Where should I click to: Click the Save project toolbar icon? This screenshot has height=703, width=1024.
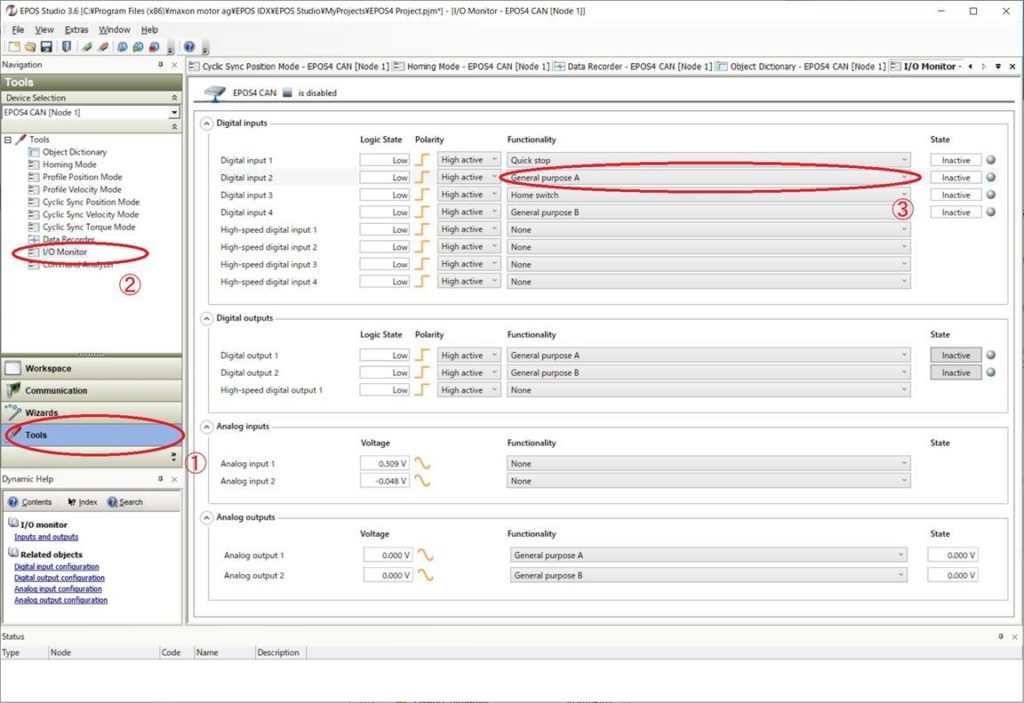pyautogui.click(x=46, y=47)
